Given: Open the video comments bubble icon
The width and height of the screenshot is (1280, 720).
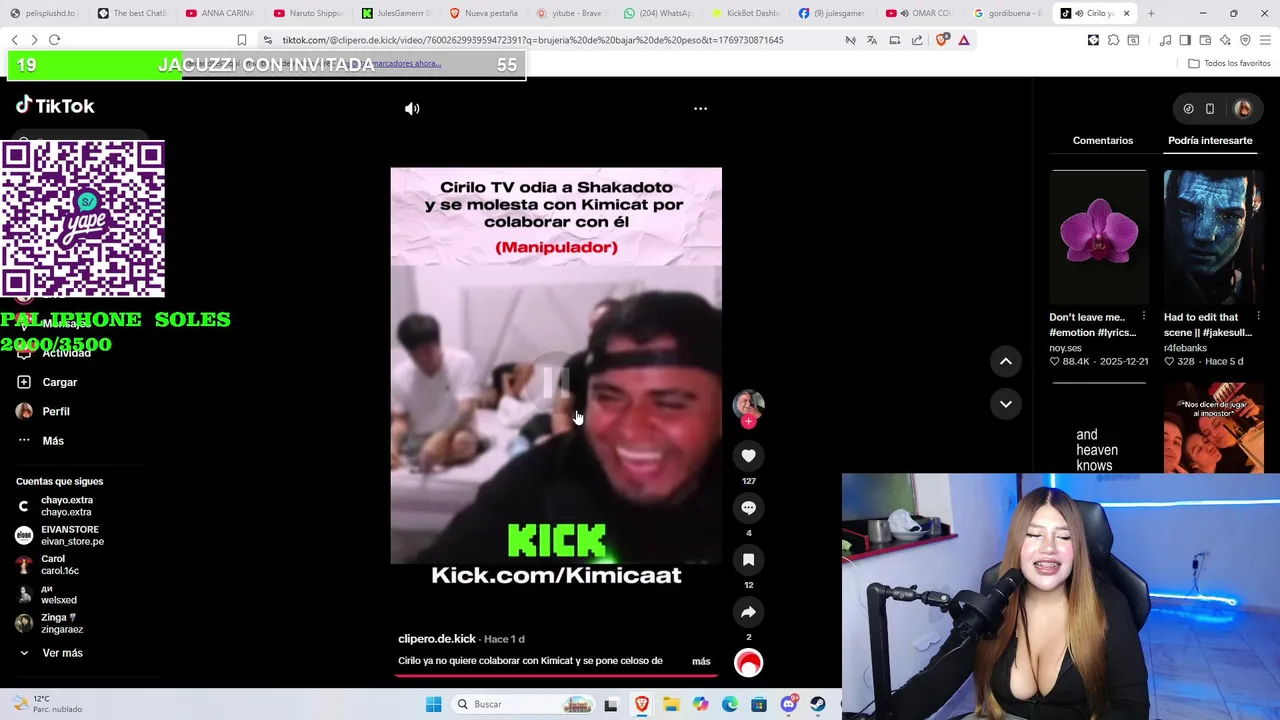Looking at the screenshot, I should coord(748,508).
